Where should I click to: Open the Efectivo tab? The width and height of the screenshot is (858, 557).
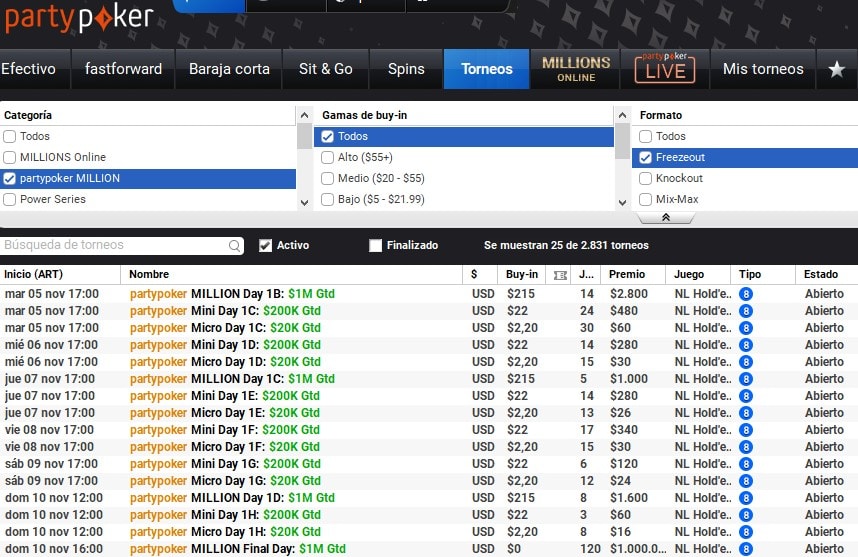(x=35, y=69)
